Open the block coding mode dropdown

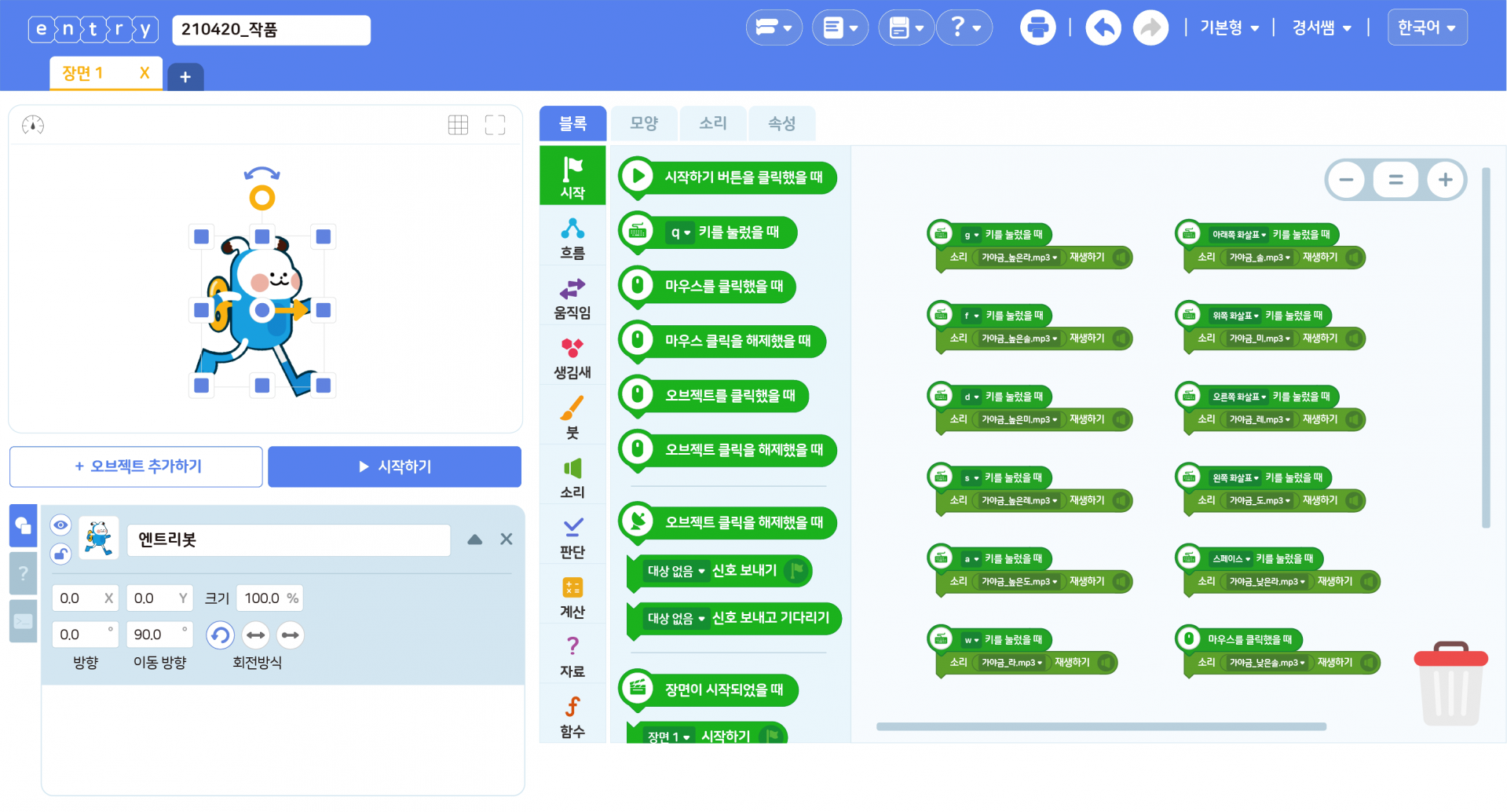coord(774,28)
